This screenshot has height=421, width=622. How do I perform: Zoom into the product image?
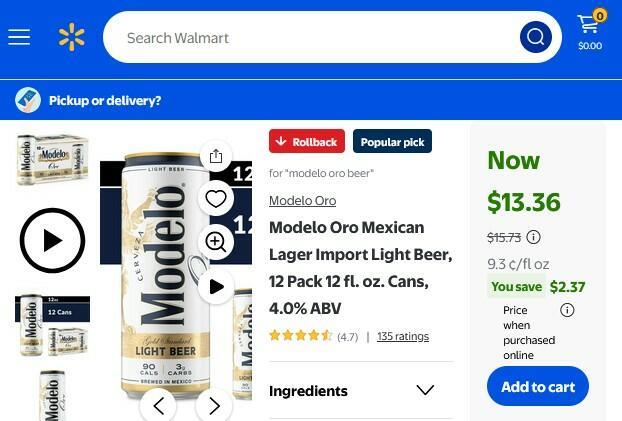pyautogui.click(x=216, y=242)
